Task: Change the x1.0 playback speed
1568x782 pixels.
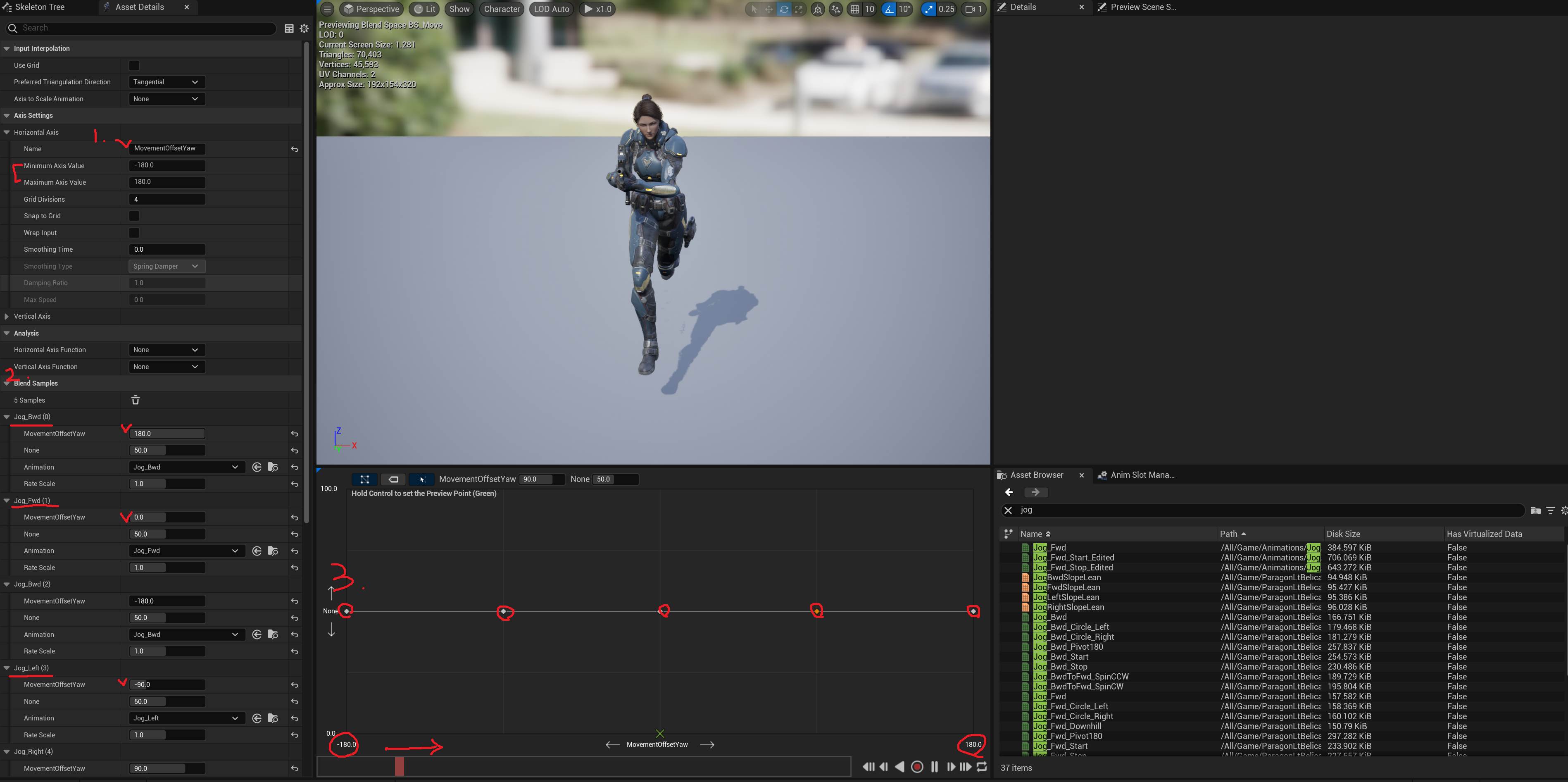Action: (x=597, y=9)
